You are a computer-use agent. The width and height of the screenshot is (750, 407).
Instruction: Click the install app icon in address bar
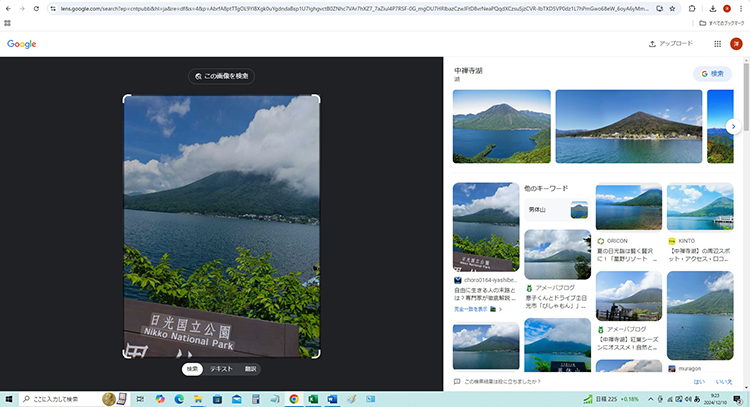pos(660,9)
